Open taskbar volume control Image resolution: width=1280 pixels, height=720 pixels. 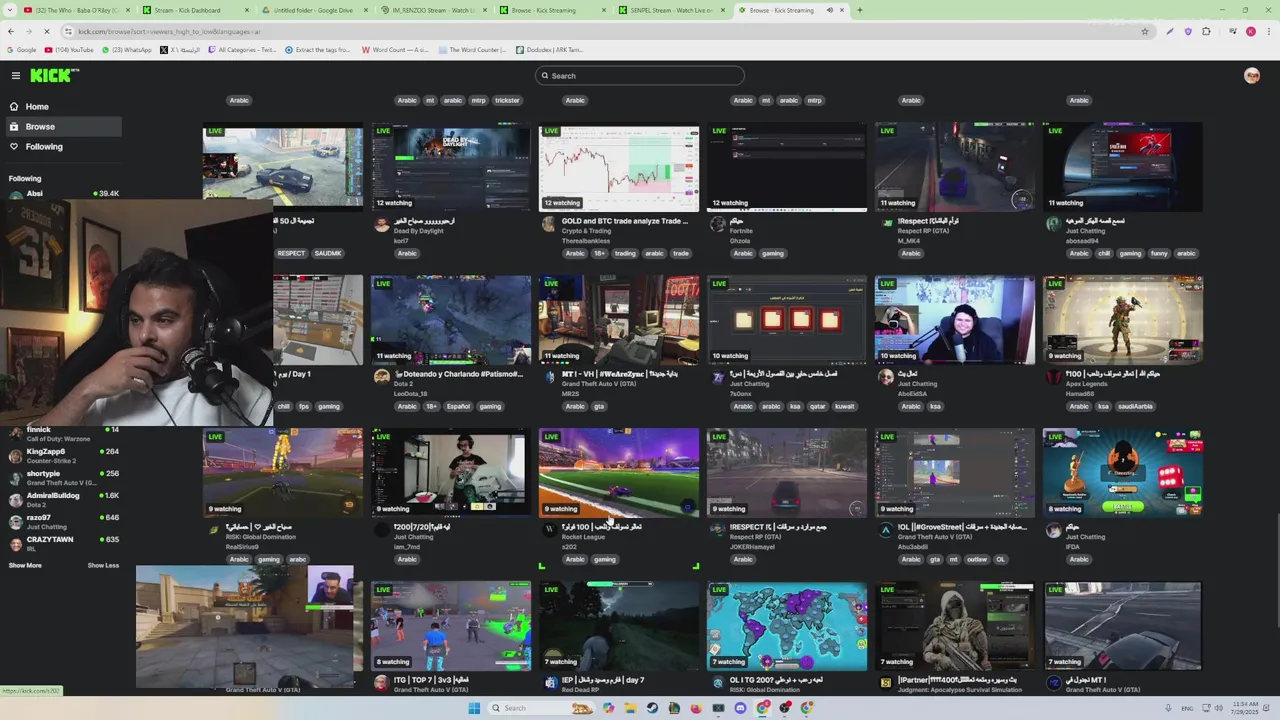pyautogui.click(x=1217, y=708)
